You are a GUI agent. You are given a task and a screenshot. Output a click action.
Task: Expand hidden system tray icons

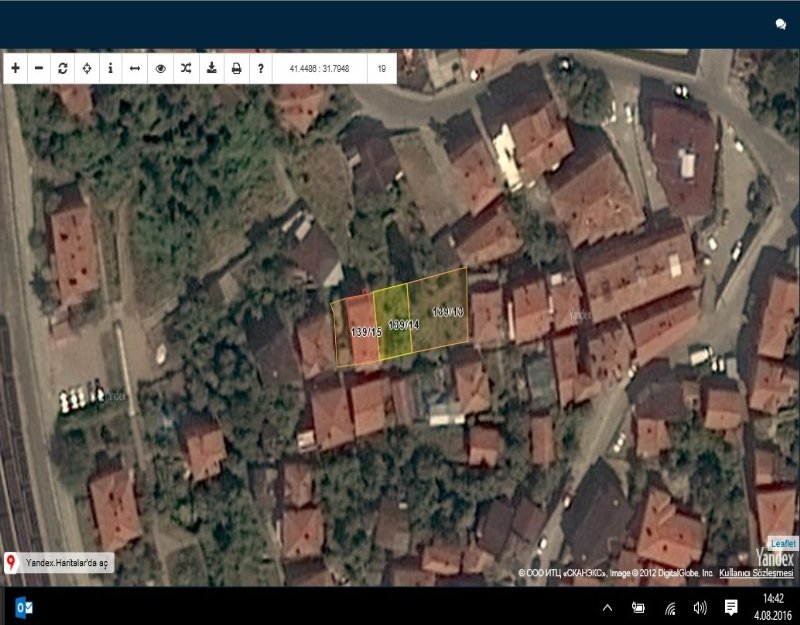point(607,608)
